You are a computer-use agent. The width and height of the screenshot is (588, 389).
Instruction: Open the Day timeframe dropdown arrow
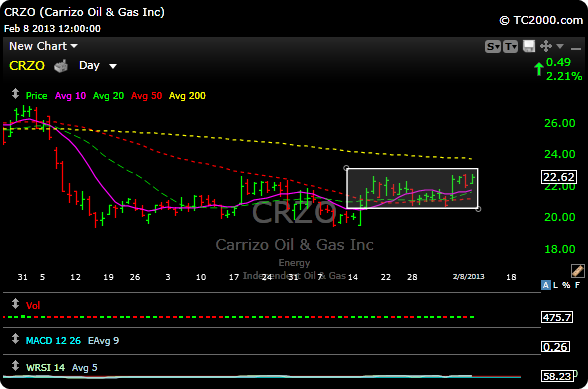point(112,66)
